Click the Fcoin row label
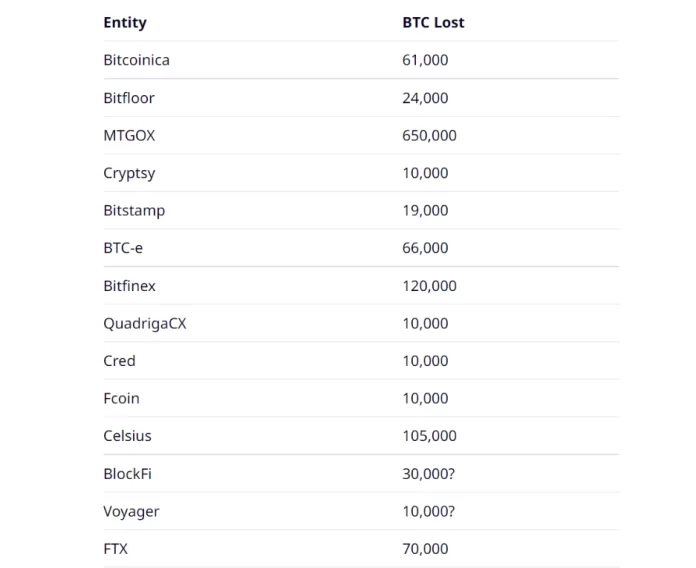The height and width of the screenshot is (568, 696). pos(121,398)
